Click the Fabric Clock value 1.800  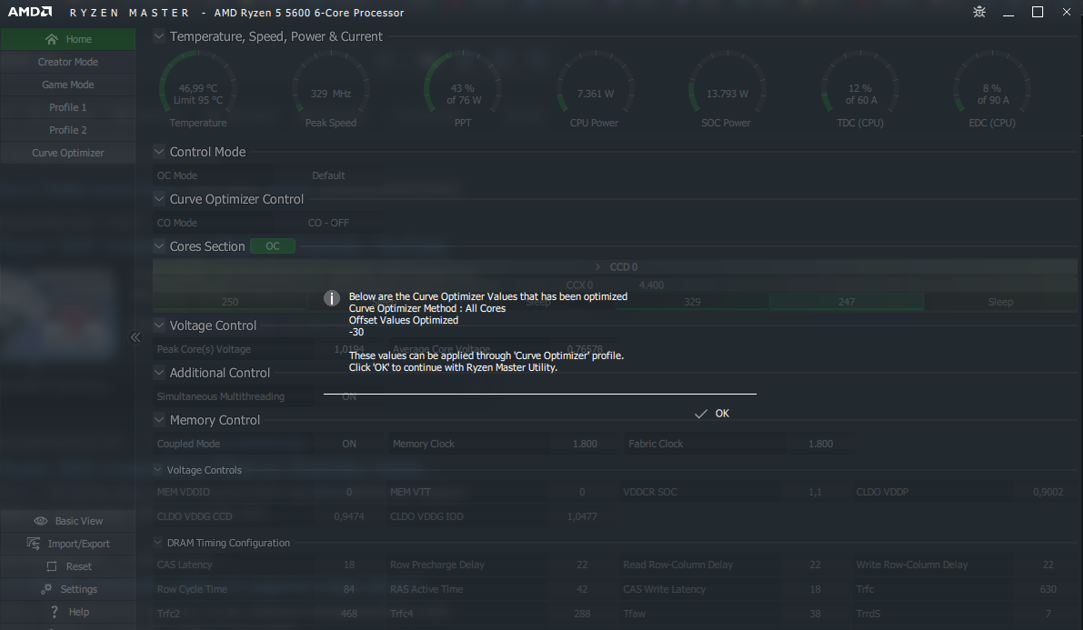[x=821, y=443]
